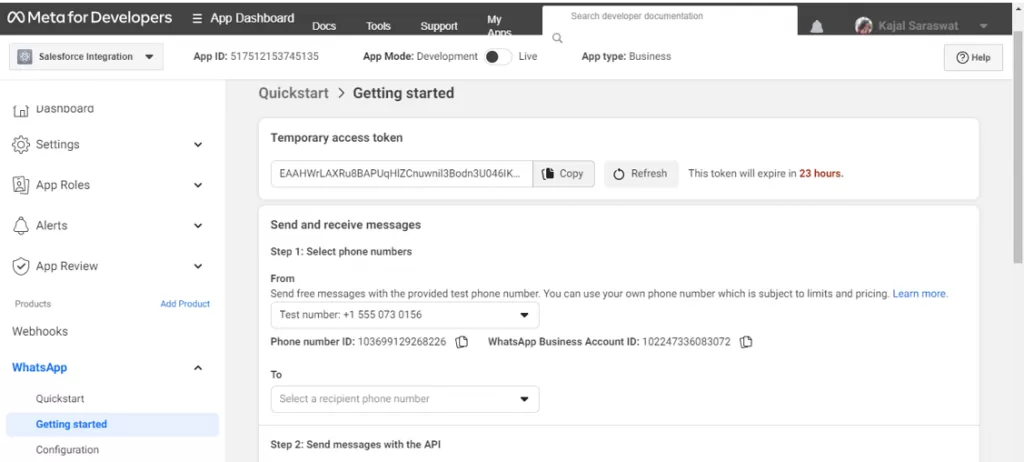Click the Alerts bell icon in sidebar
Viewport: 1024px width, 462px height.
click(21, 225)
